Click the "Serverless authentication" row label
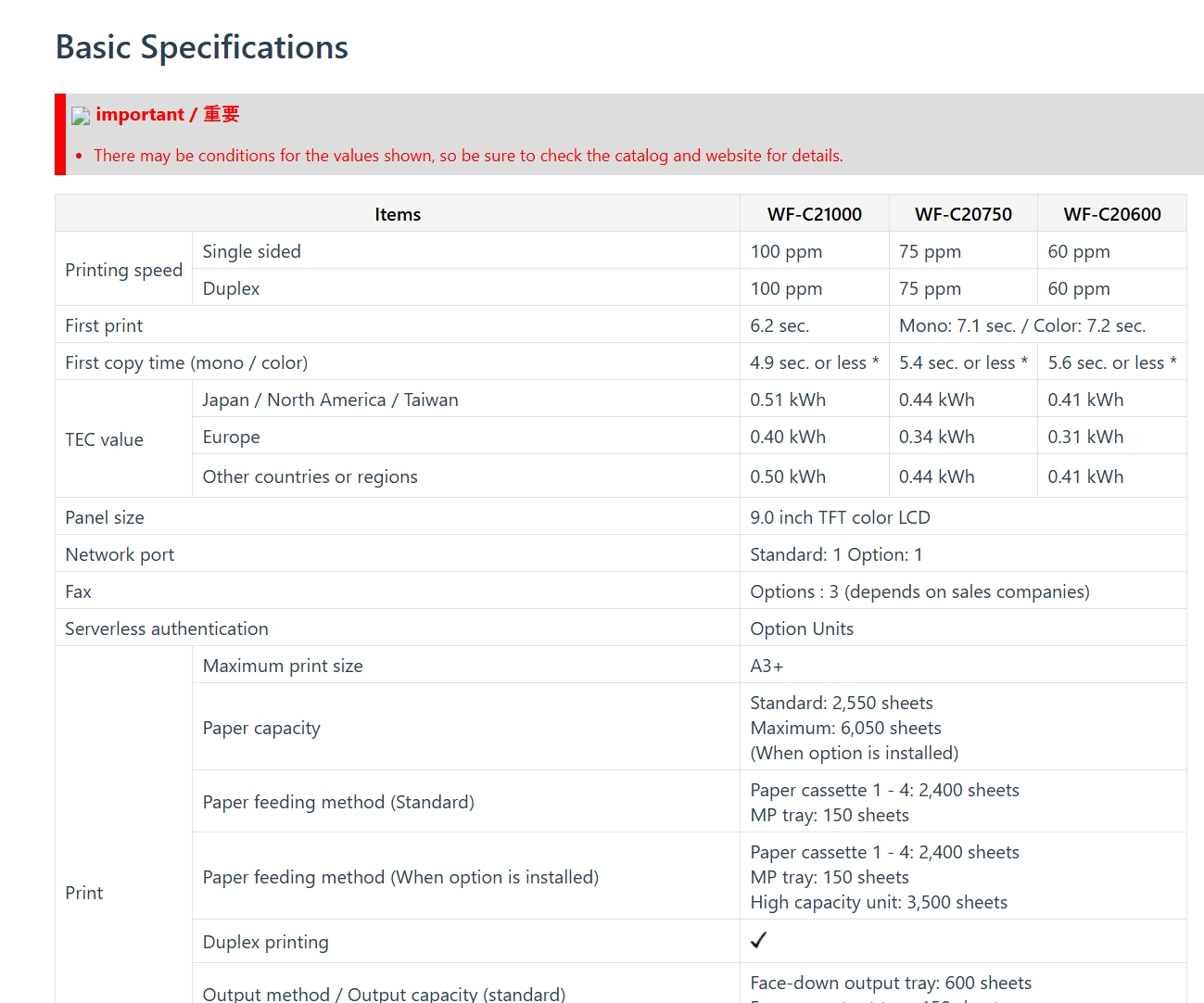 167,628
